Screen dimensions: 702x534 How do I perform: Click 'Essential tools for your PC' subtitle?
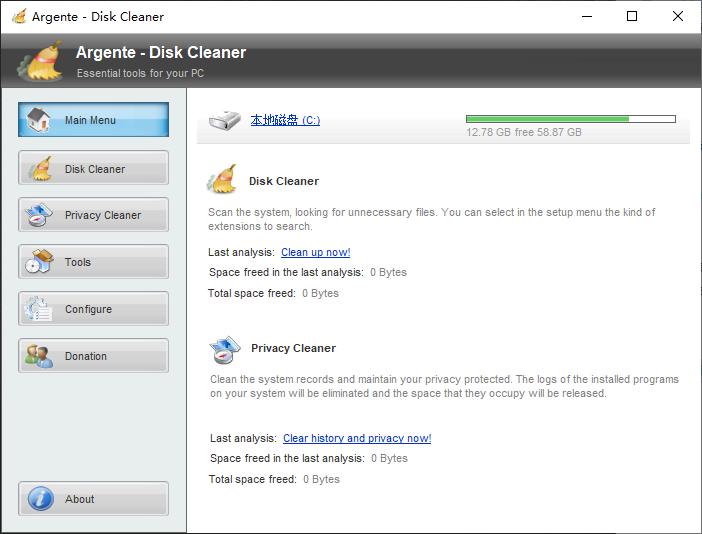coord(140,73)
